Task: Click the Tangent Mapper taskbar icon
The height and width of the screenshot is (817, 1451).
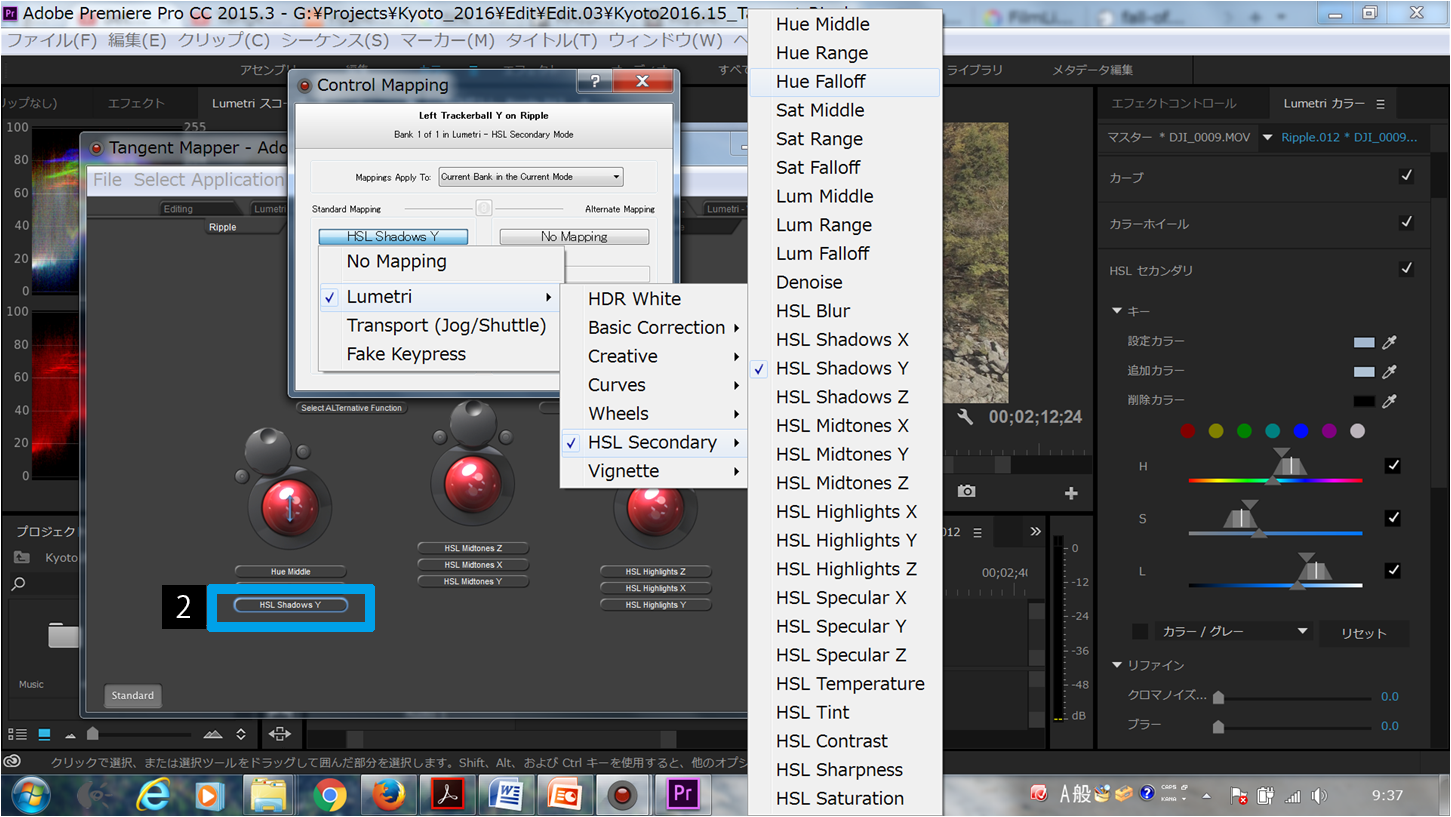Action: click(624, 796)
